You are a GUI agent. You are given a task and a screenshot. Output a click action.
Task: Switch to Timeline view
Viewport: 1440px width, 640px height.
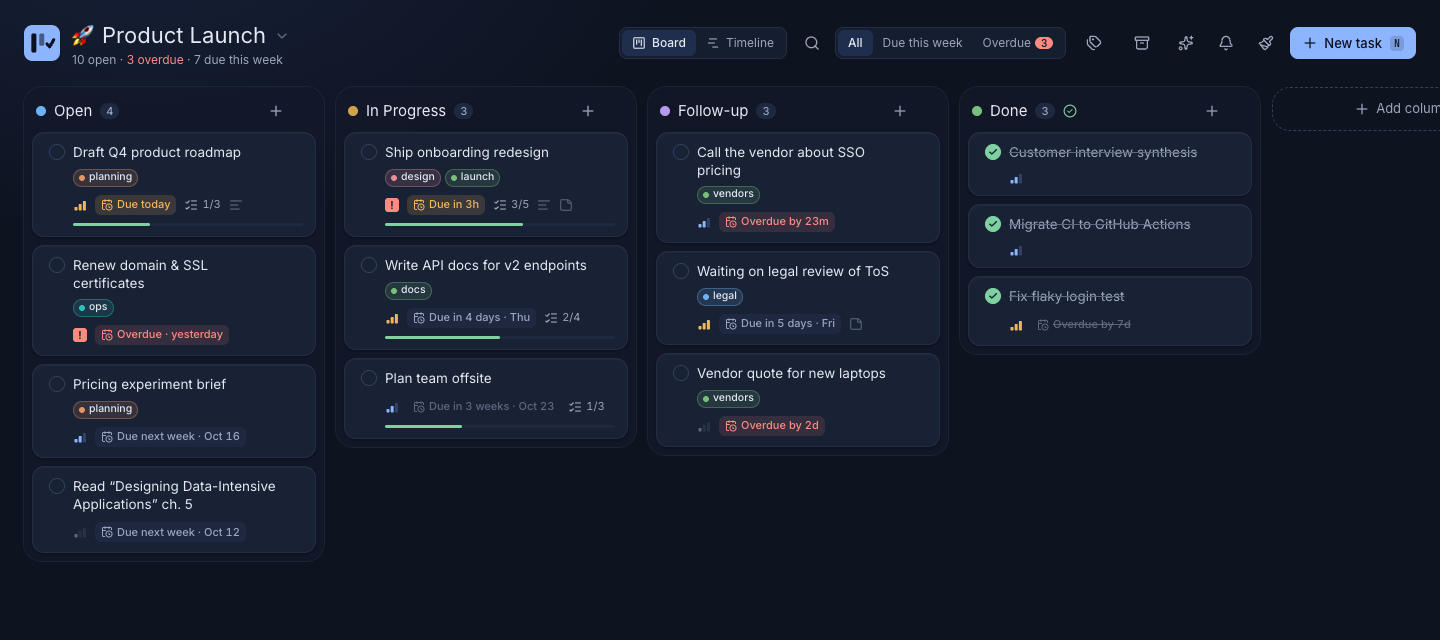click(740, 43)
